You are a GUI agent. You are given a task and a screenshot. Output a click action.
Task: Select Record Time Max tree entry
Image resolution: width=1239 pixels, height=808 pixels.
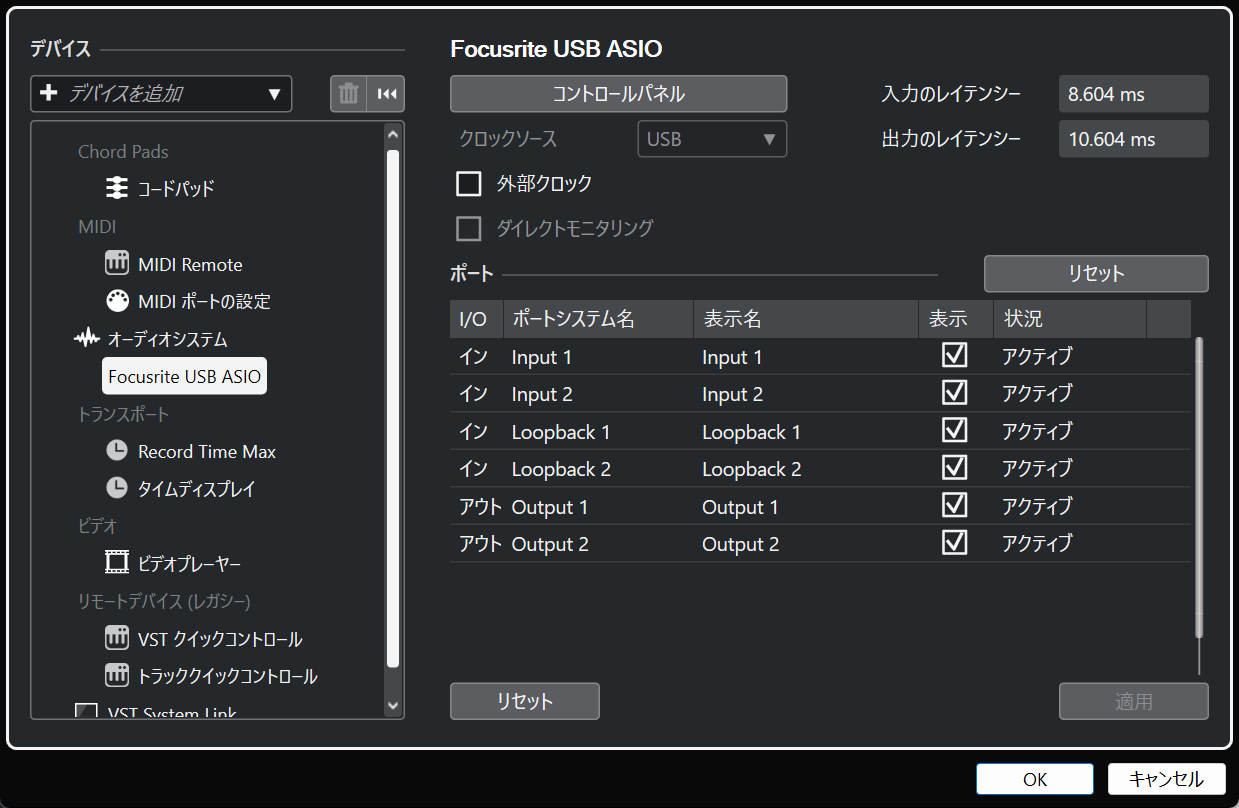pos(207,452)
